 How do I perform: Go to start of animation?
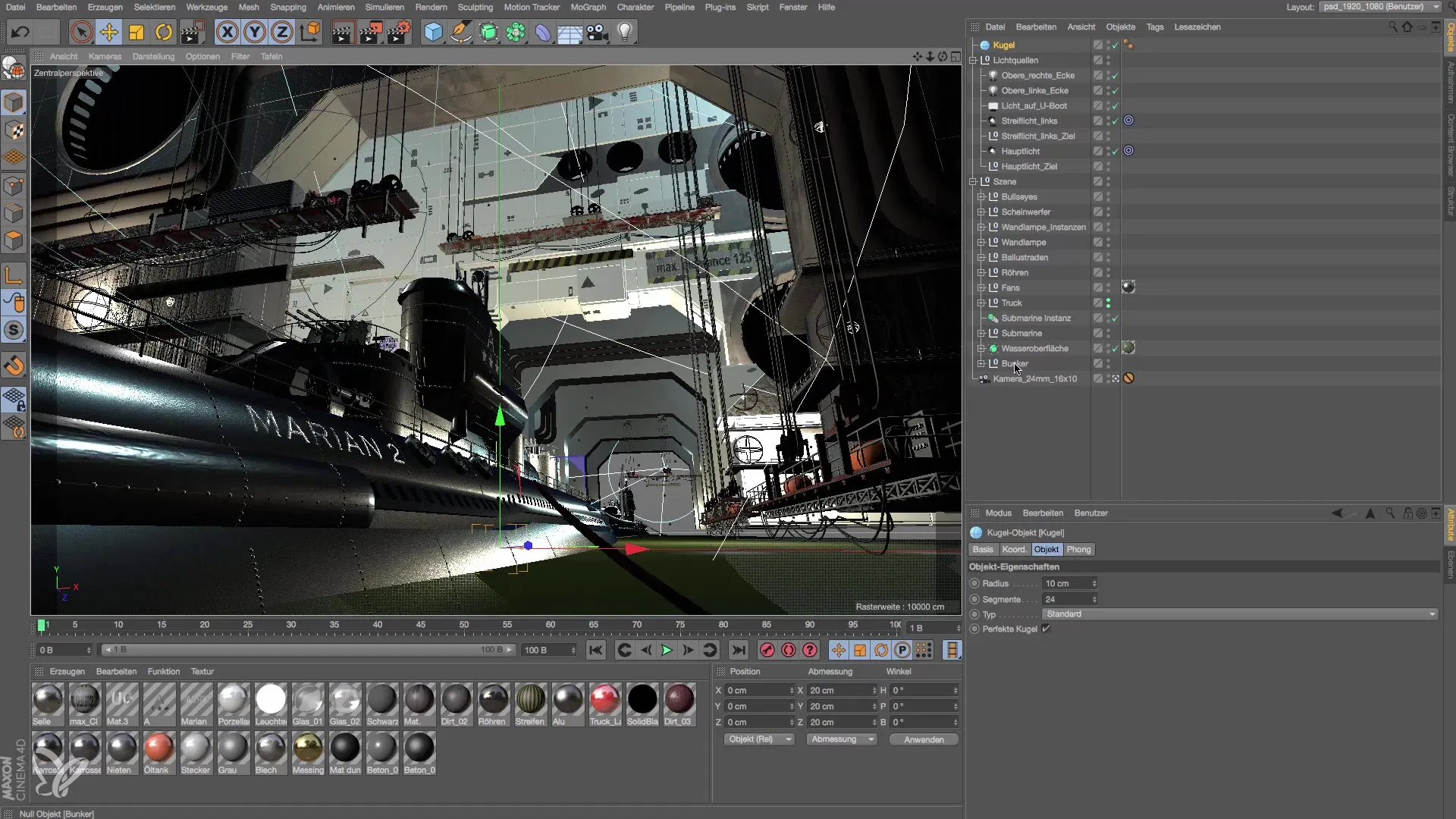596,650
